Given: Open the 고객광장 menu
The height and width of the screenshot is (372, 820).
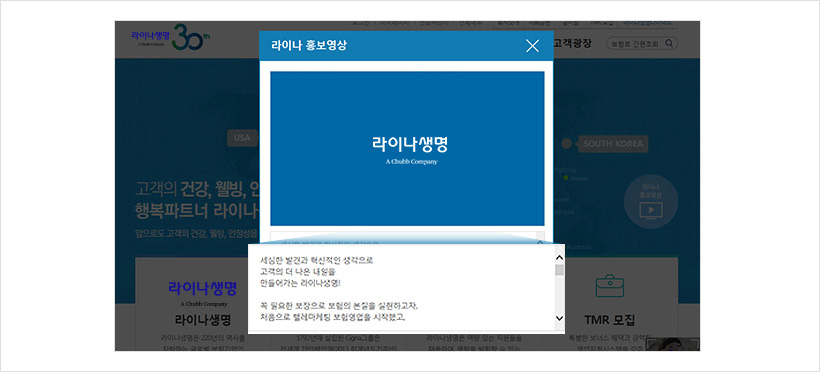Looking at the screenshot, I should [572, 43].
